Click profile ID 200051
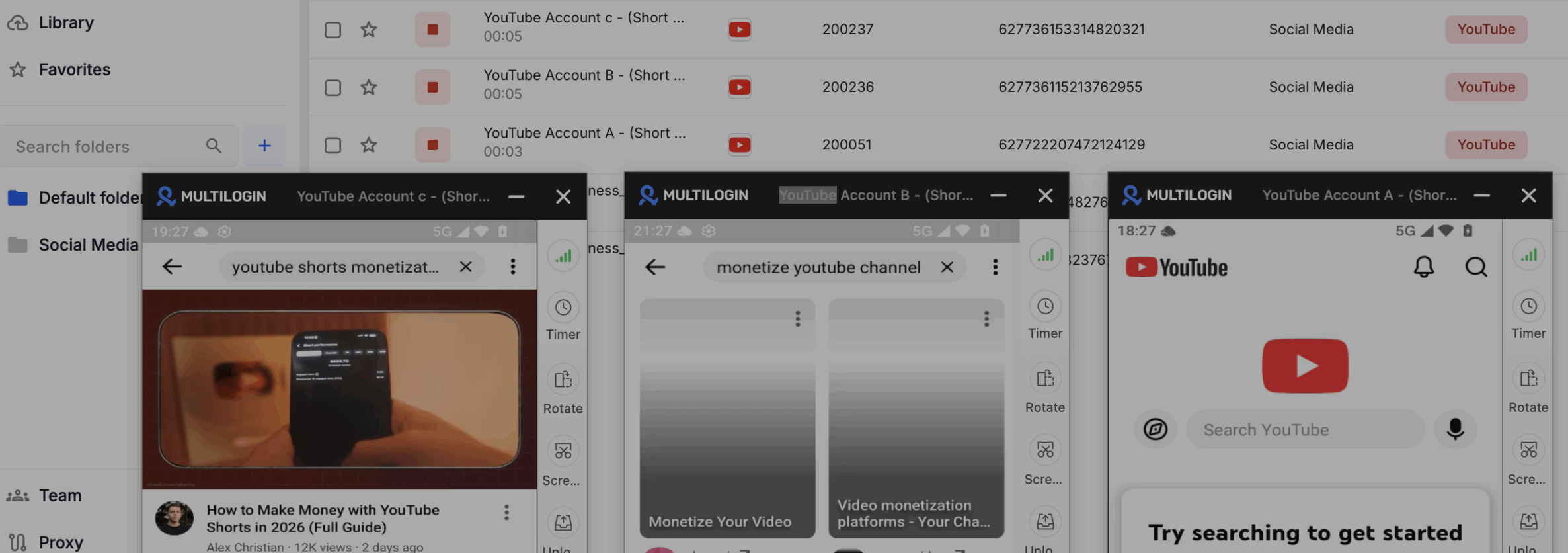Image resolution: width=1568 pixels, height=553 pixels. (x=847, y=145)
